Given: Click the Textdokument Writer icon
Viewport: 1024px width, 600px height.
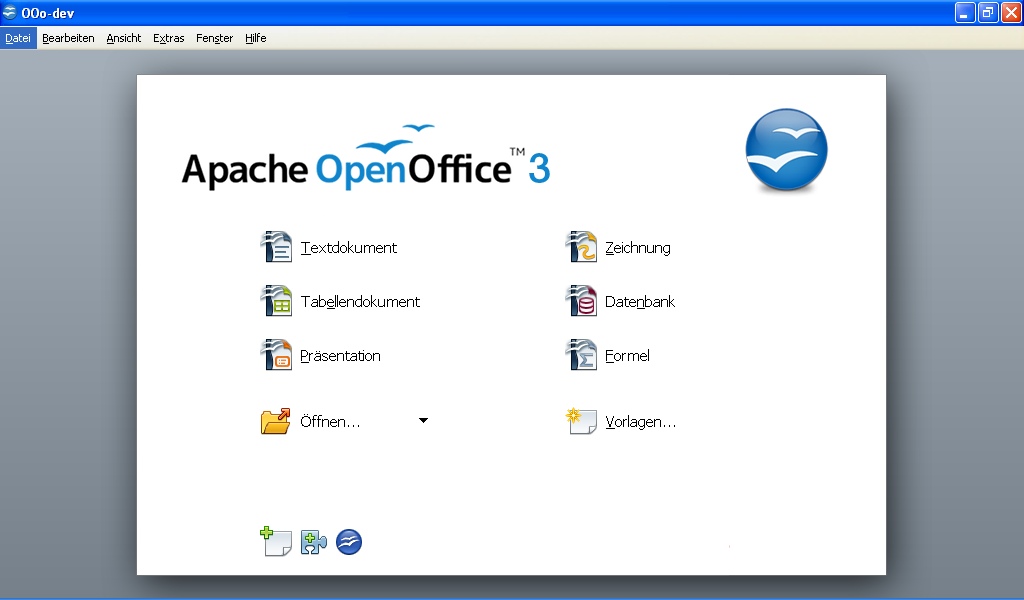Looking at the screenshot, I should pos(276,247).
